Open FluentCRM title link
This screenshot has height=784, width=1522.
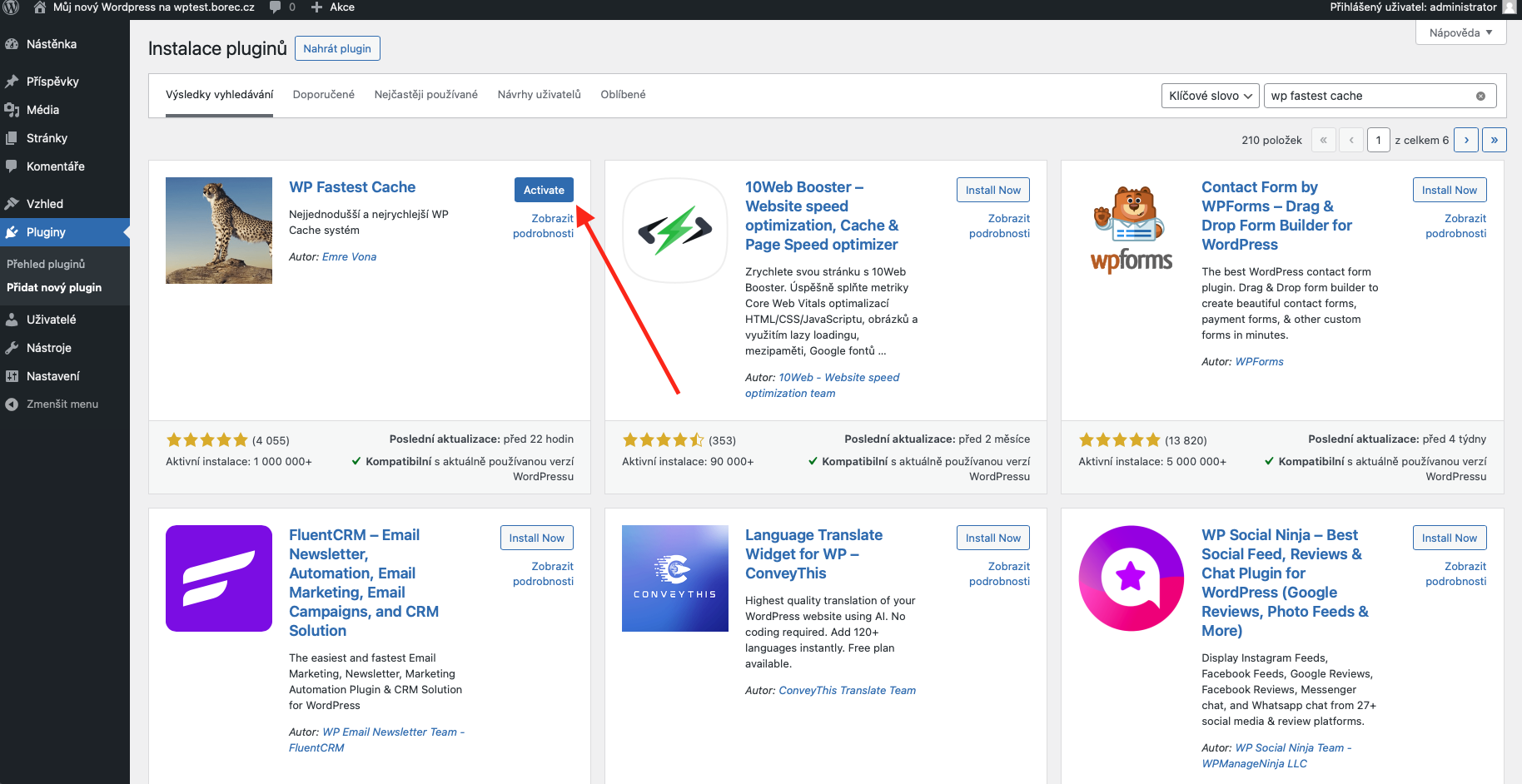[x=364, y=583]
